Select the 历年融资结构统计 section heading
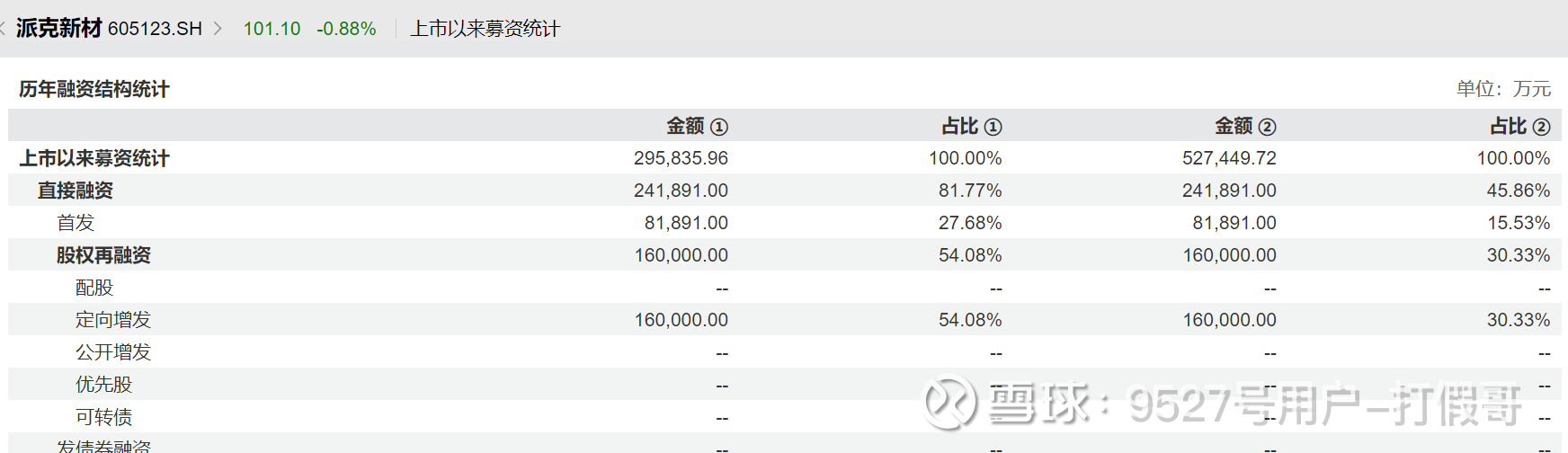Screen dimensions: 1568x453 [x=94, y=89]
